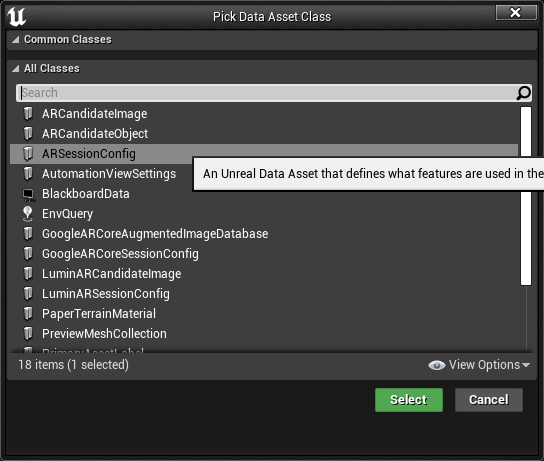
Task: Click the PreviewMeshCollection class icon
Action: 28,334
